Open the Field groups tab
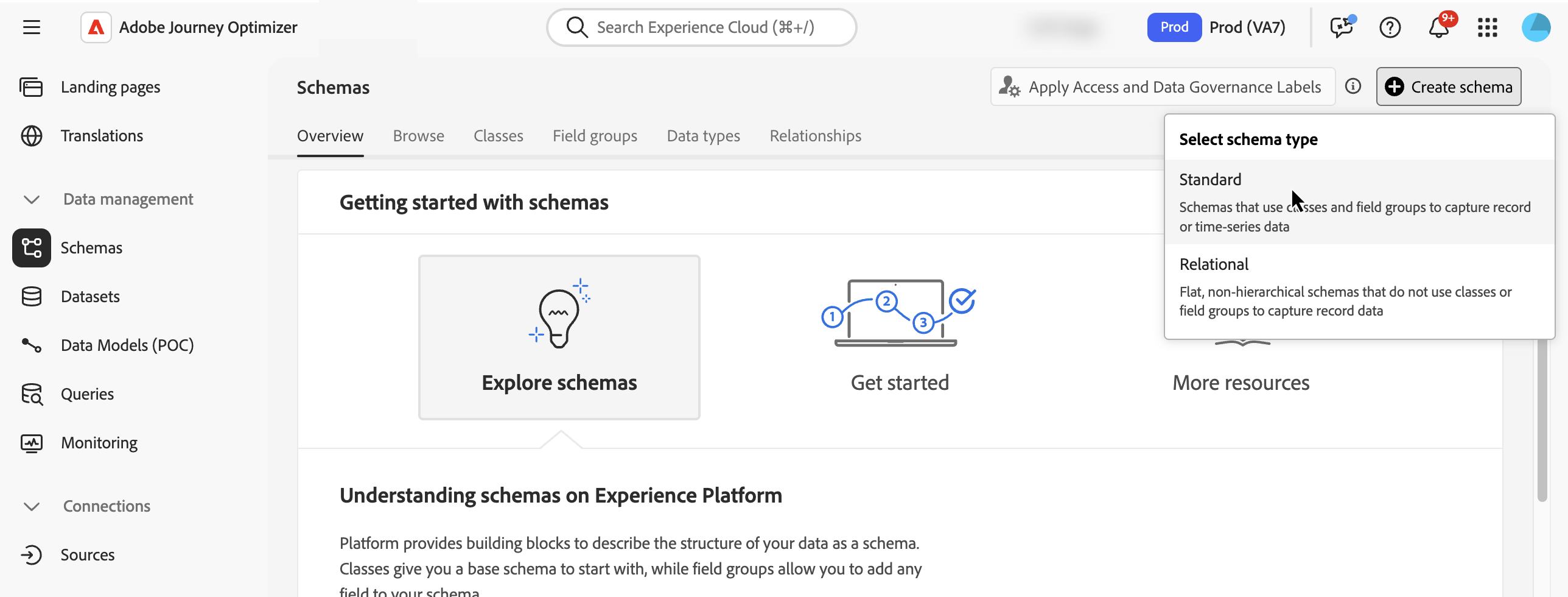Viewport: 1568px width, 597px height. tap(595, 136)
